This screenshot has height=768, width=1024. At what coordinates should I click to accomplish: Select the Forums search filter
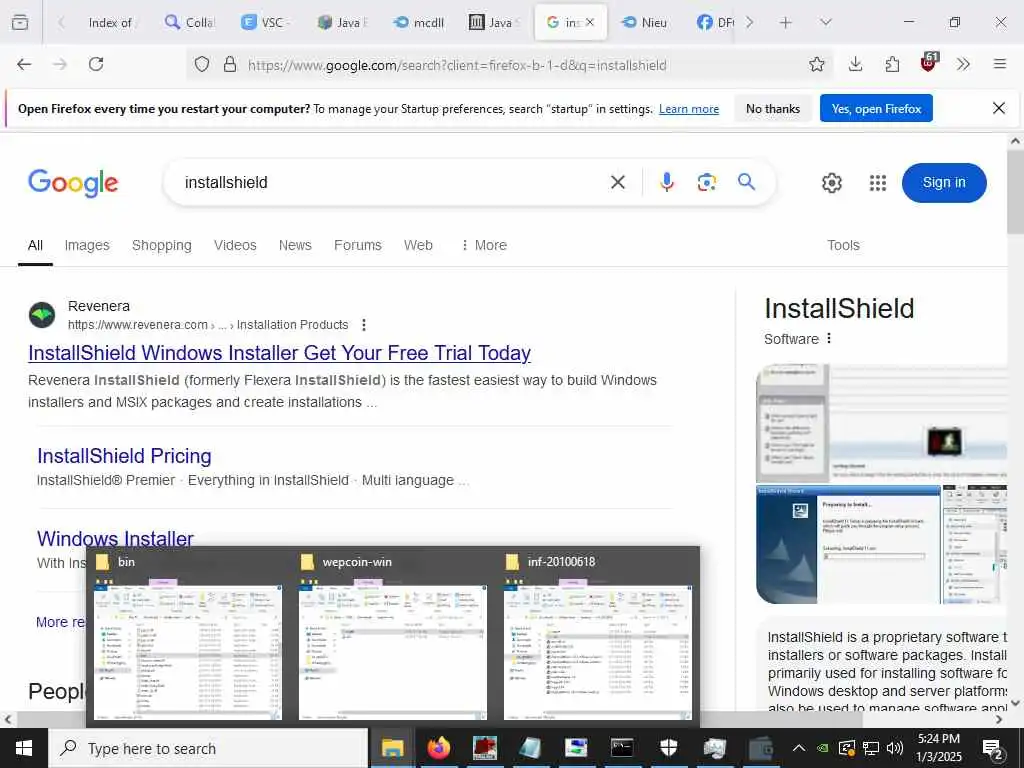click(357, 245)
